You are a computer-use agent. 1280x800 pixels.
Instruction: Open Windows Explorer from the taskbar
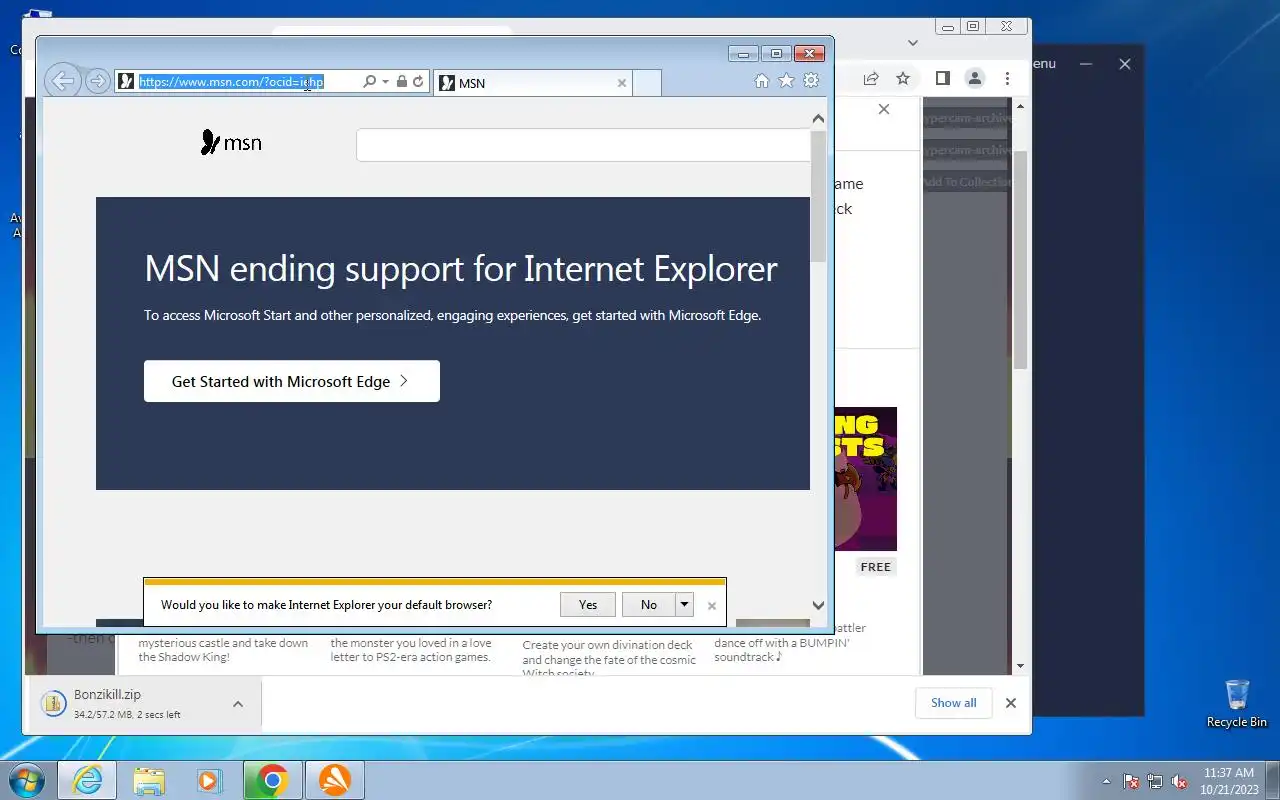point(149,780)
